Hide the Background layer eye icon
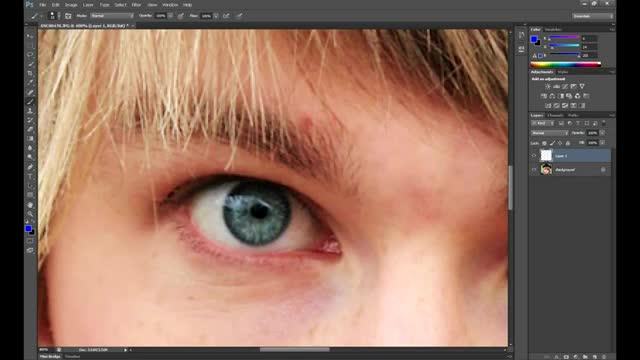 pos(534,169)
